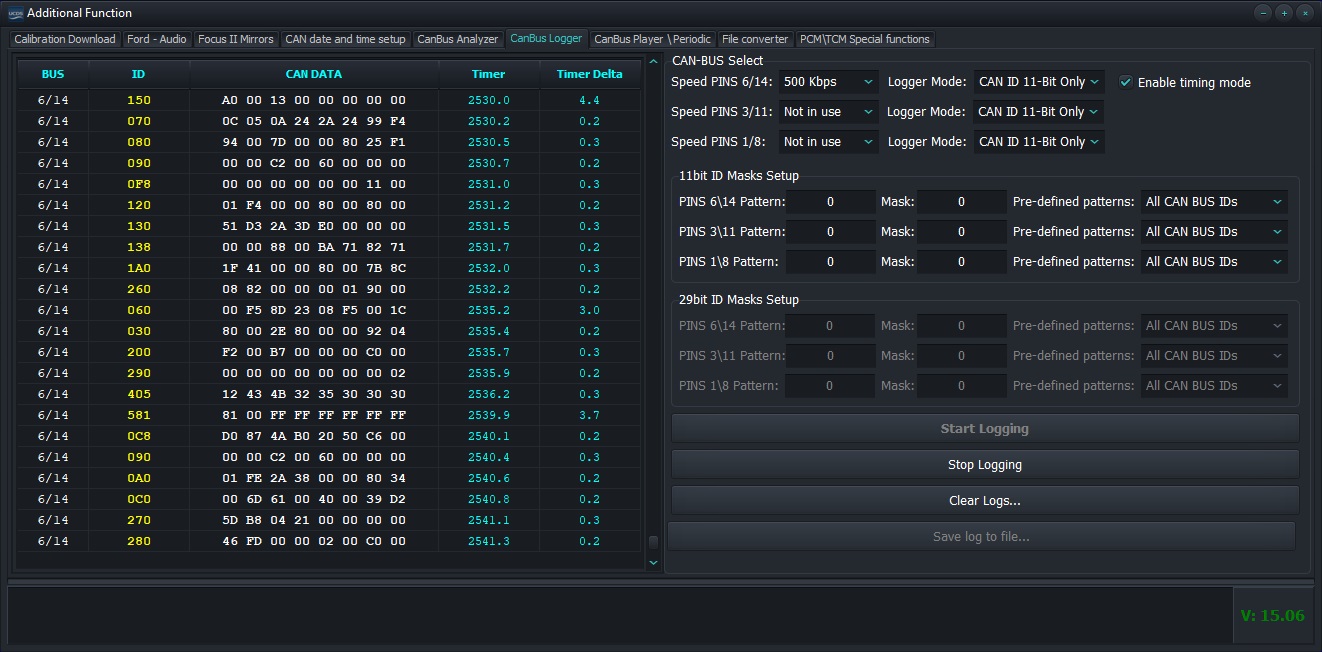Click the scroll down arrow in log list
The width and height of the screenshot is (1322, 652).
(x=654, y=563)
